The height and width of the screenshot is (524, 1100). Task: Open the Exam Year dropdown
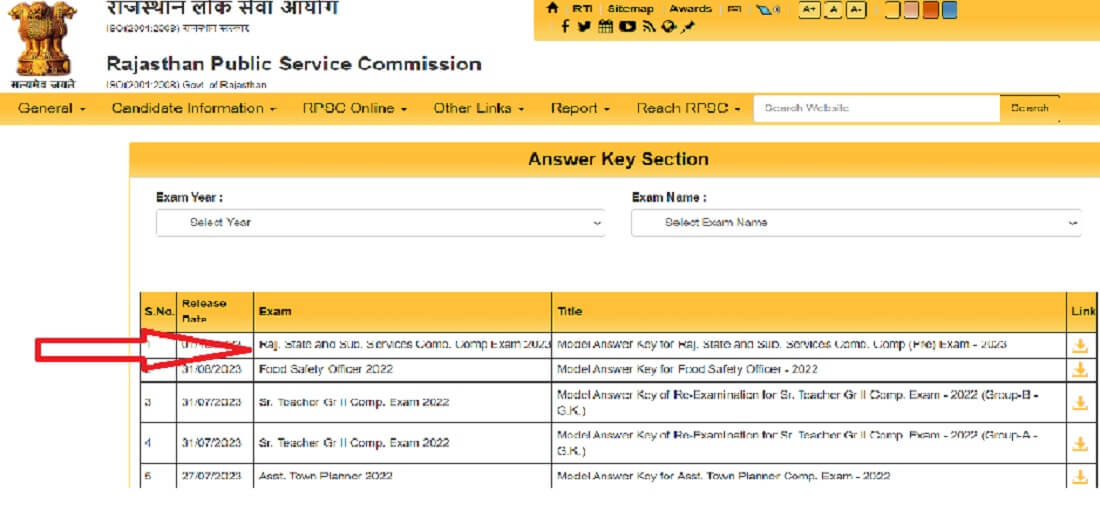[x=380, y=223]
